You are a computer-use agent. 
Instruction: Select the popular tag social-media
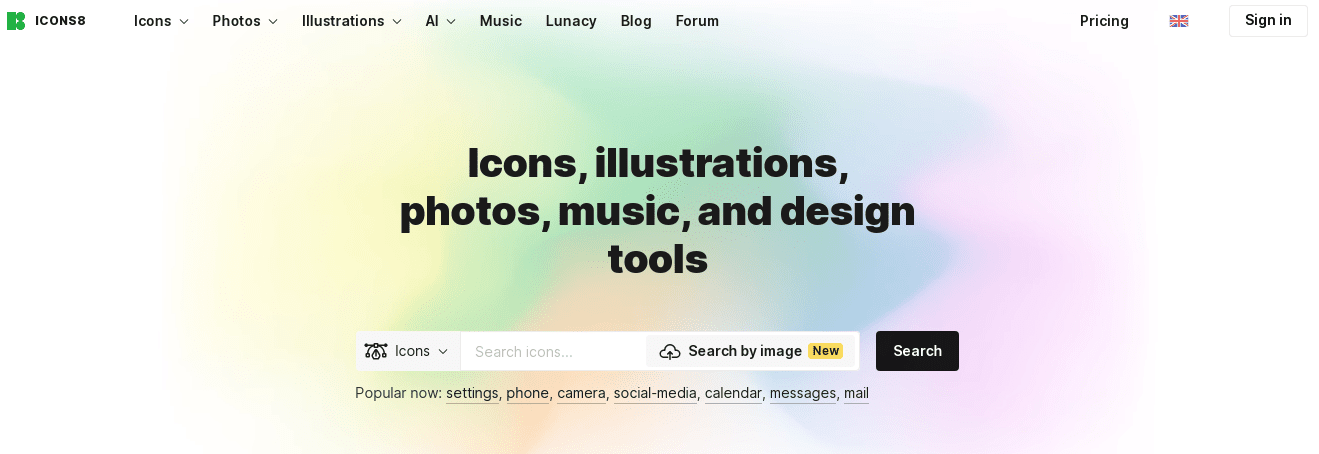coord(655,393)
